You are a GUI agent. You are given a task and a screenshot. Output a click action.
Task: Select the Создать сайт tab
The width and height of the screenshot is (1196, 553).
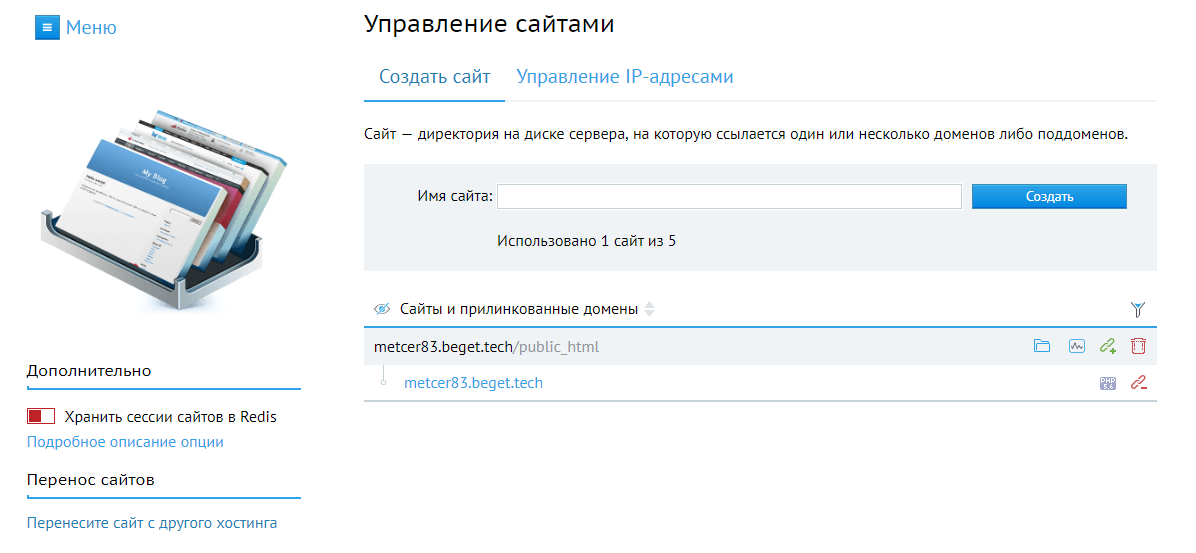pyautogui.click(x=434, y=77)
